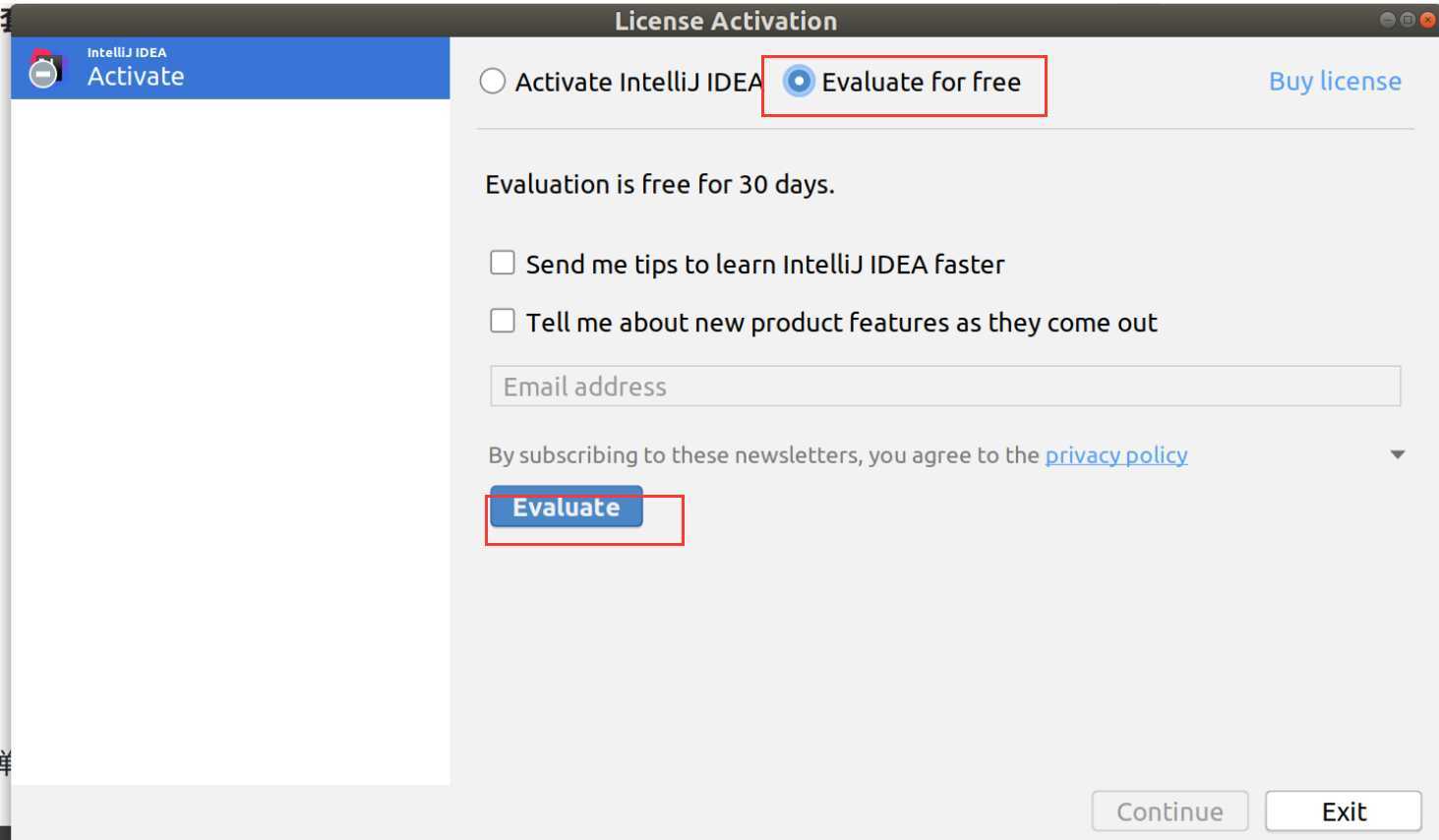Close the License Activation window

point(1428,20)
